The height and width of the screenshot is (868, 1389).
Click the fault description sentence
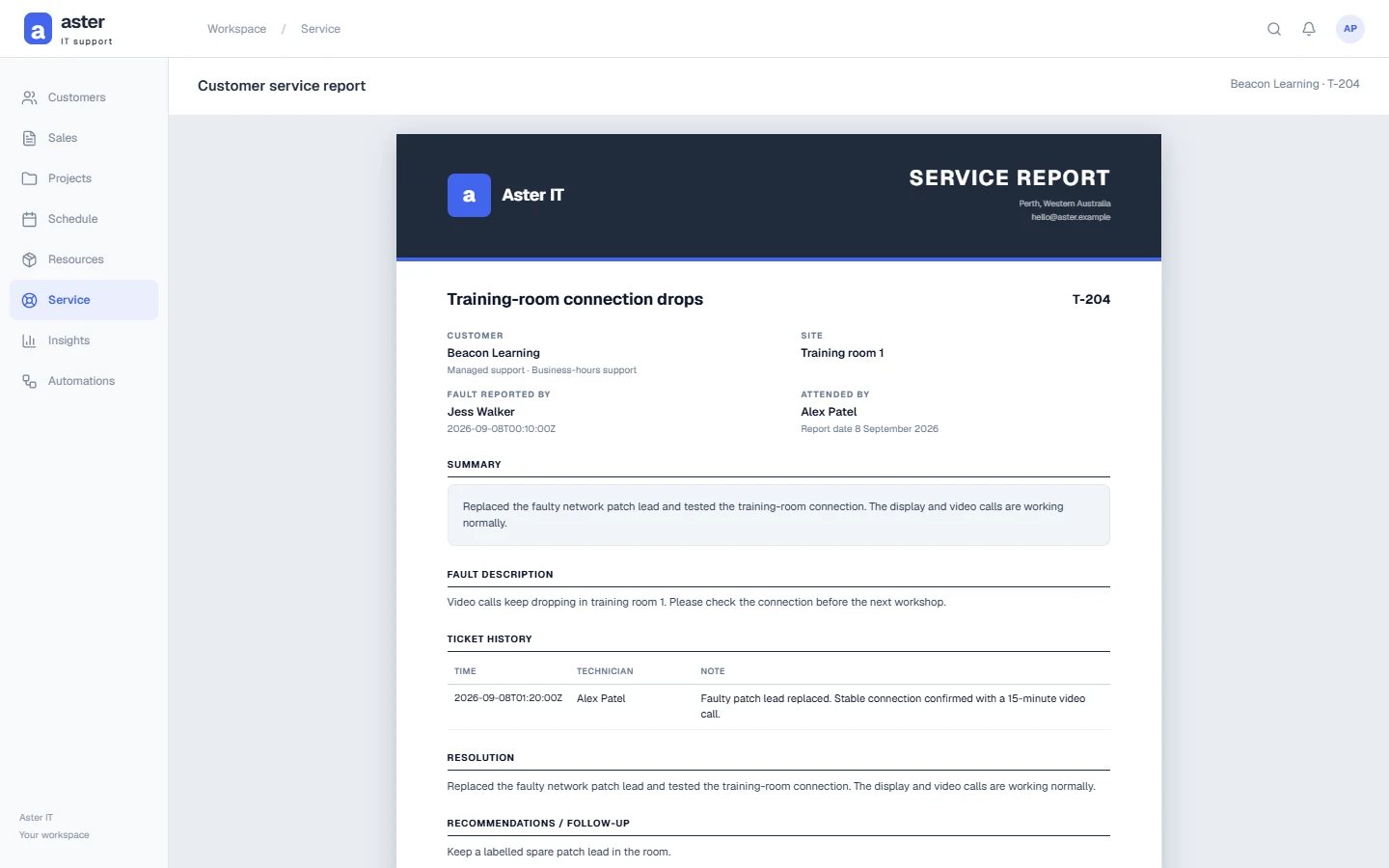point(695,602)
